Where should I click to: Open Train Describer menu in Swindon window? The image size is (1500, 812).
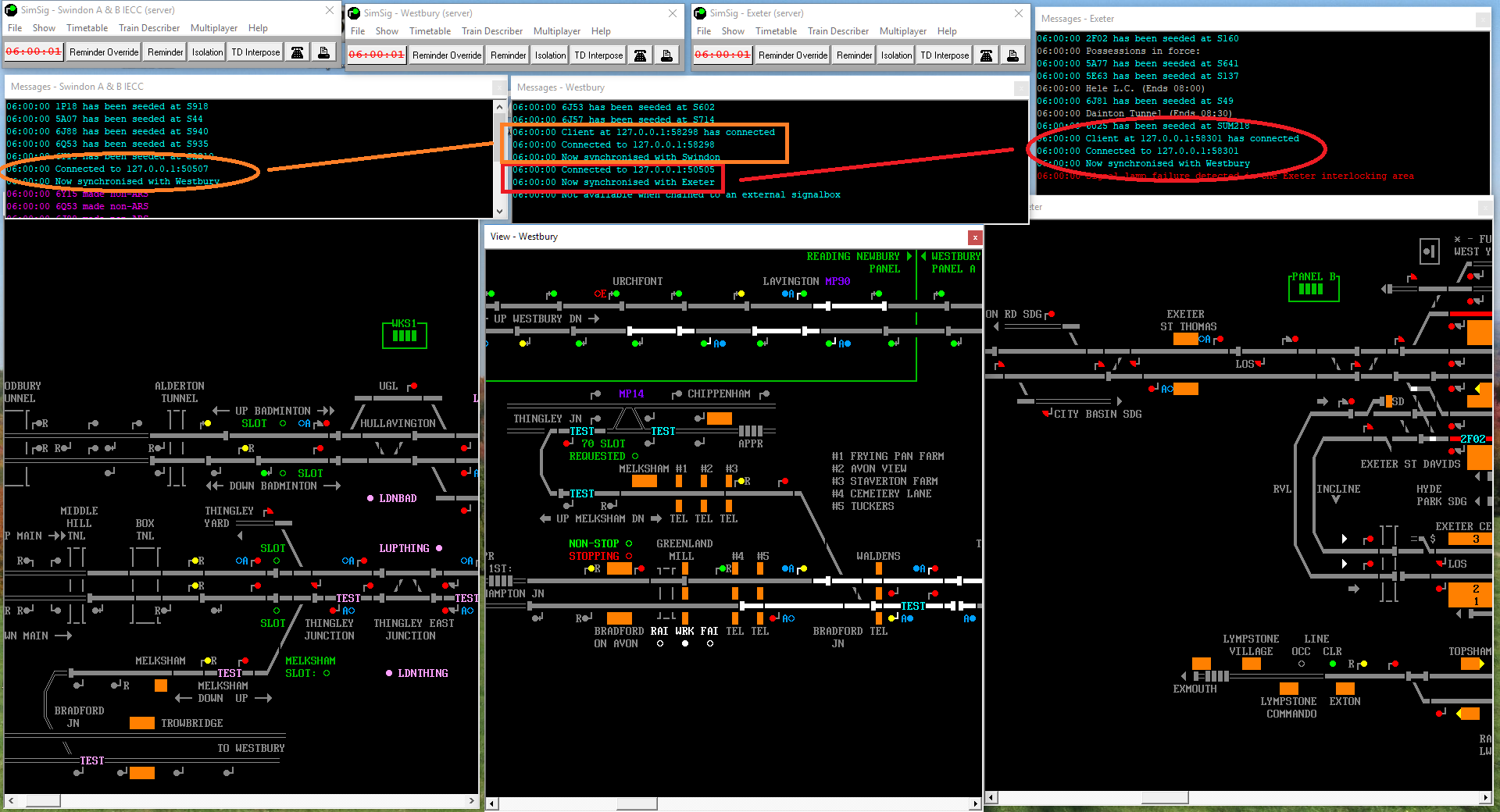(149, 28)
